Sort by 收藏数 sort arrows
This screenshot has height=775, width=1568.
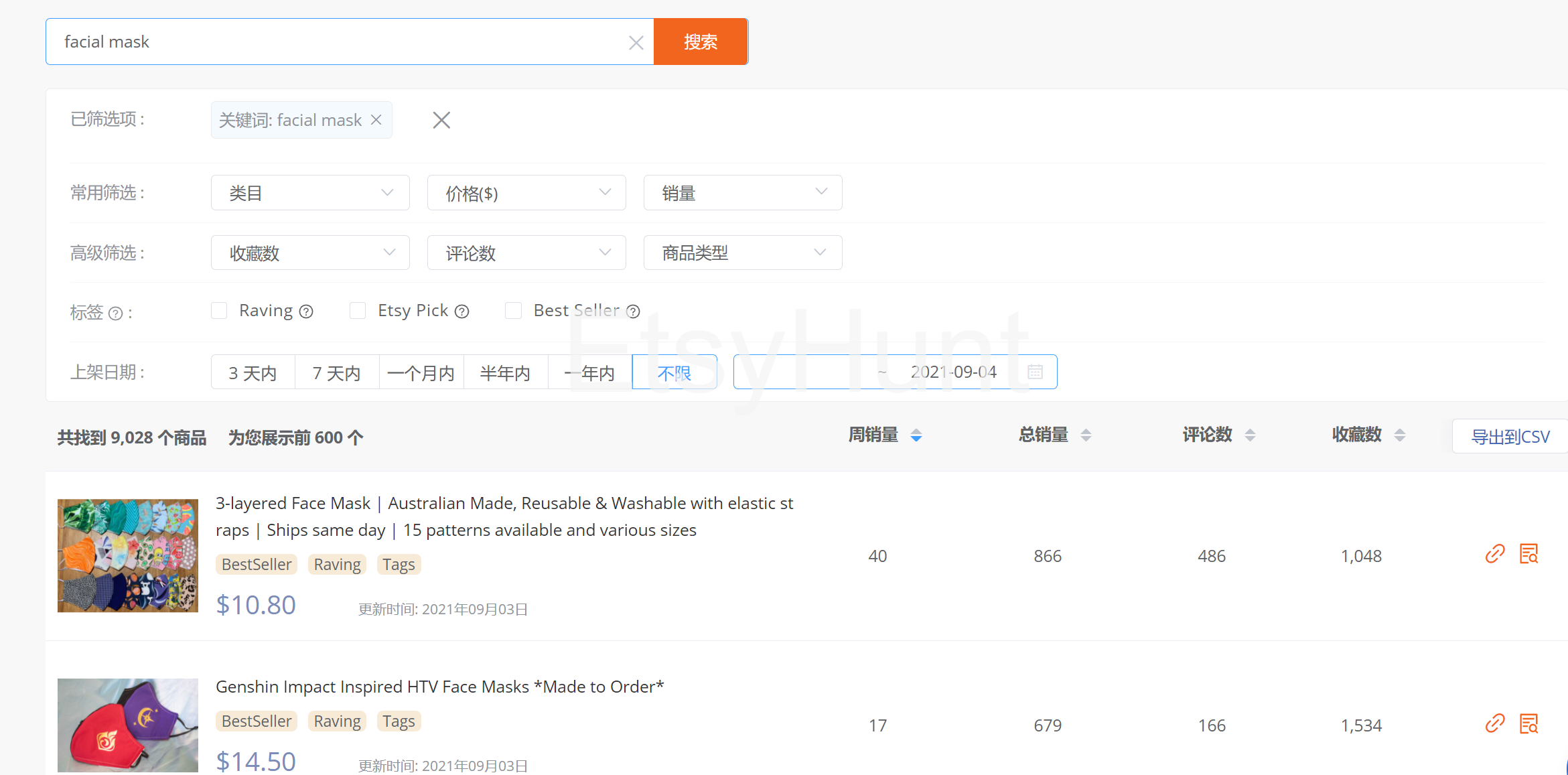click(x=1399, y=435)
